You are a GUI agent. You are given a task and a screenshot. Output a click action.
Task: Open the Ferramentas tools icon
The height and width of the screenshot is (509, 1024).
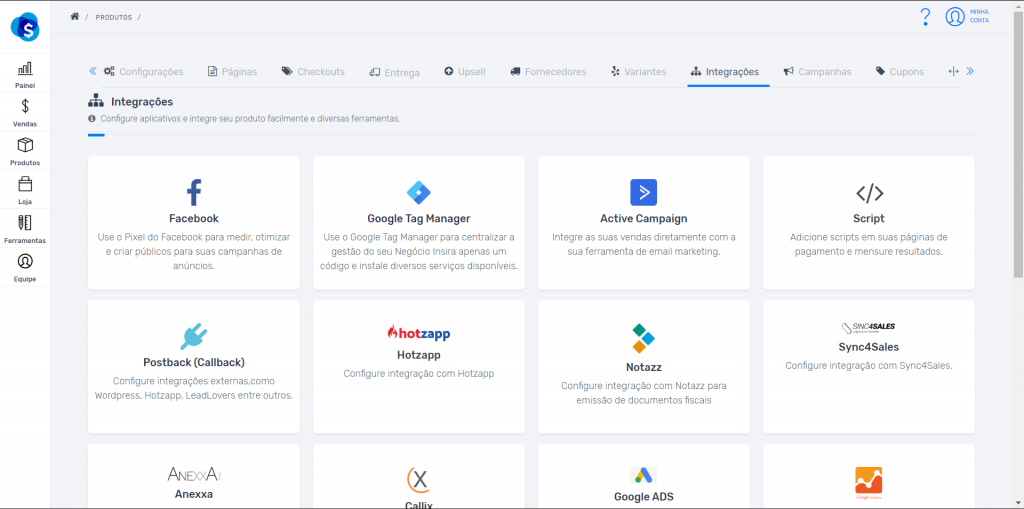coord(25,222)
